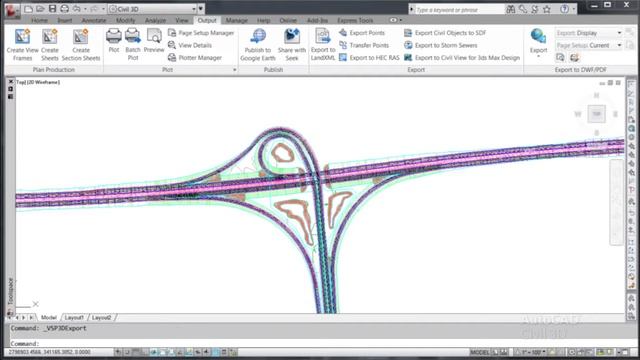Expand search box arrow left of keyword field

(x=411, y=9)
